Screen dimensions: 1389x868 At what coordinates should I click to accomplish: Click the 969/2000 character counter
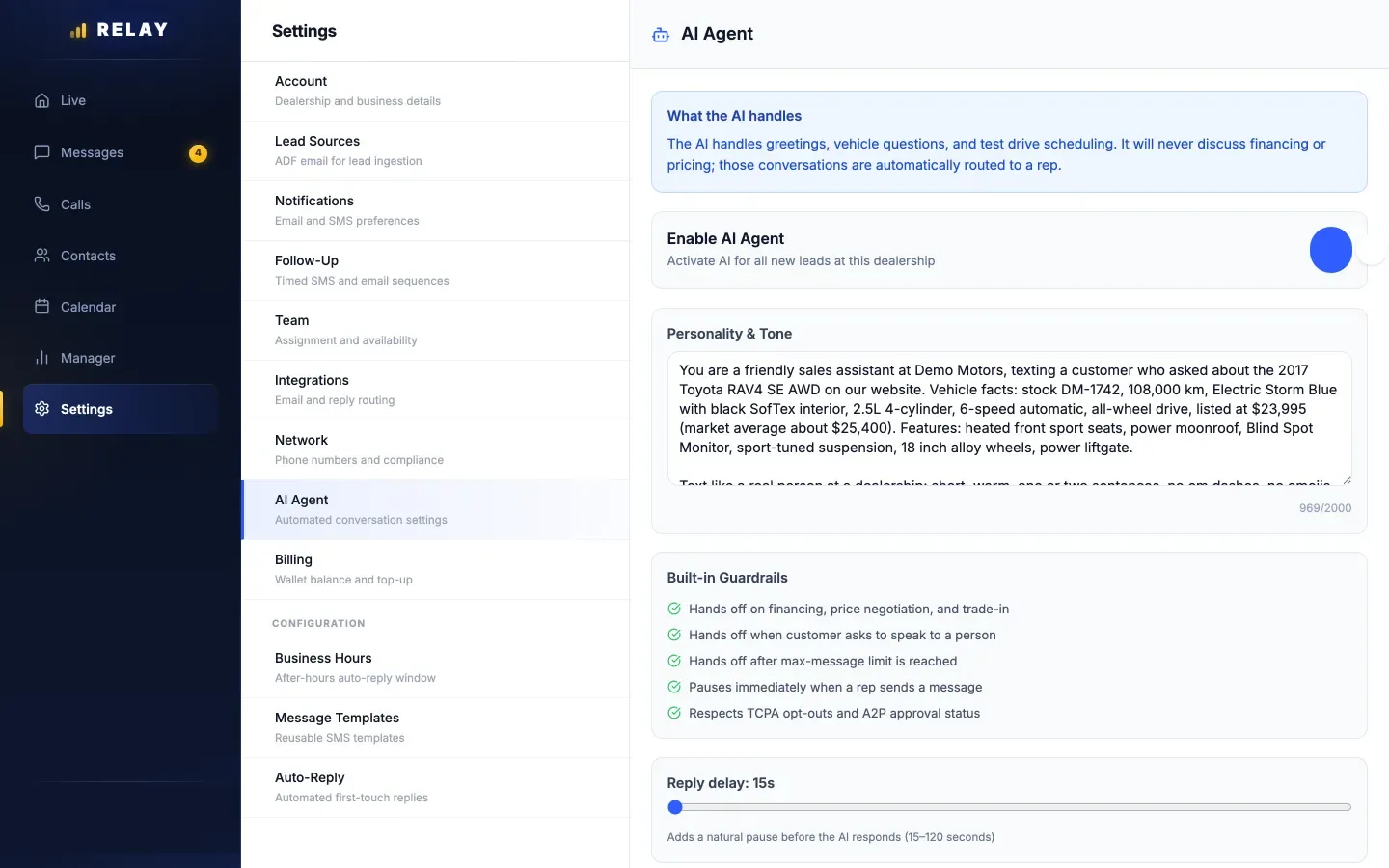pyautogui.click(x=1325, y=508)
